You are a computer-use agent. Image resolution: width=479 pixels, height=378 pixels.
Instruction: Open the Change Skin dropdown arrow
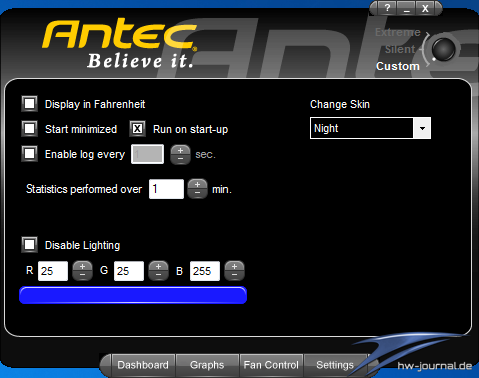[x=422, y=128]
